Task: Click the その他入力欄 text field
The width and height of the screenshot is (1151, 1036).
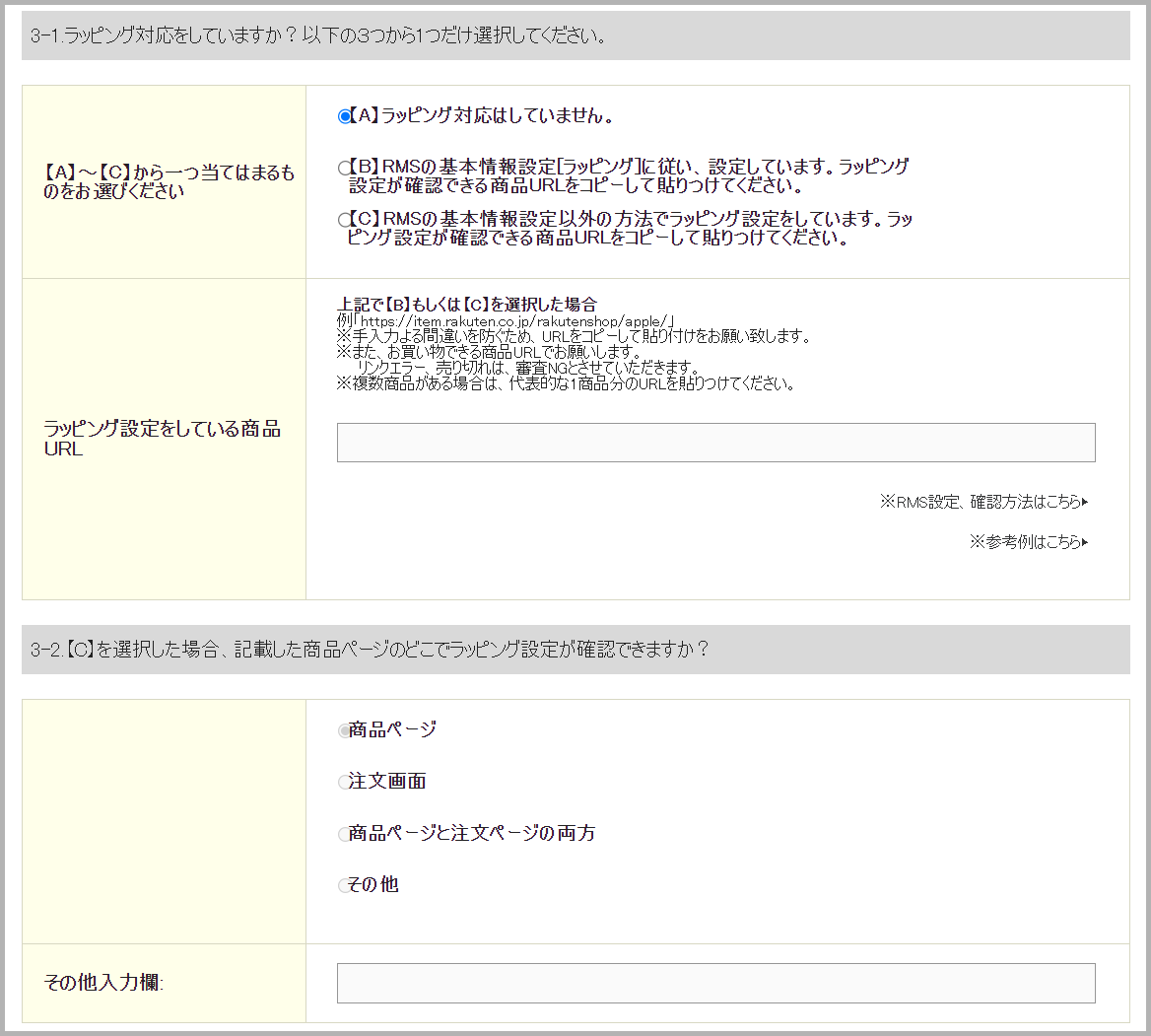Action: (715, 983)
